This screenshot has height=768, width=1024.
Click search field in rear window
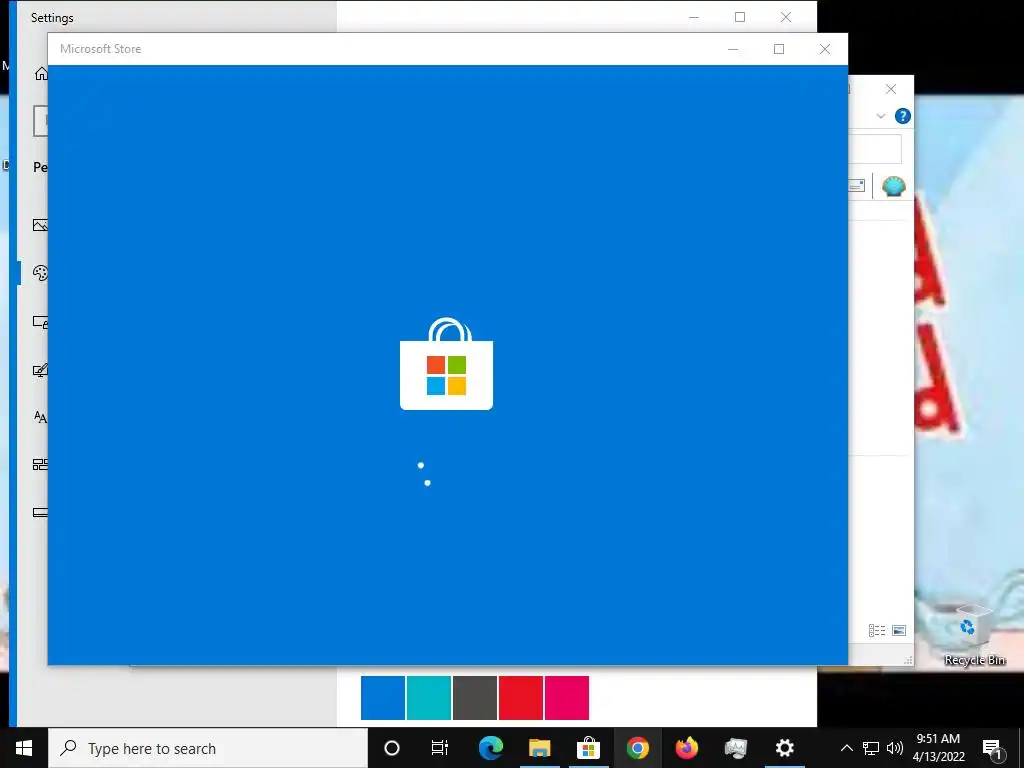pos(875,150)
